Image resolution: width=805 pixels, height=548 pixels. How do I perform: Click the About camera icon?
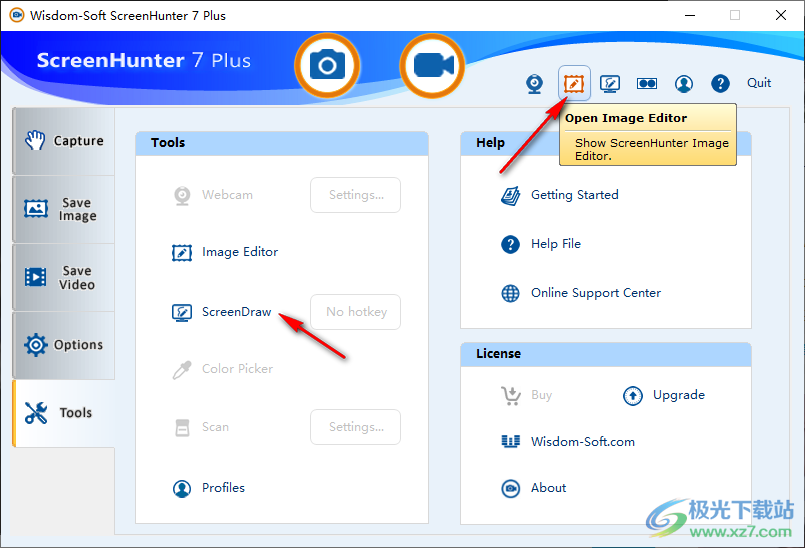pyautogui.click(x=510, y=488)
